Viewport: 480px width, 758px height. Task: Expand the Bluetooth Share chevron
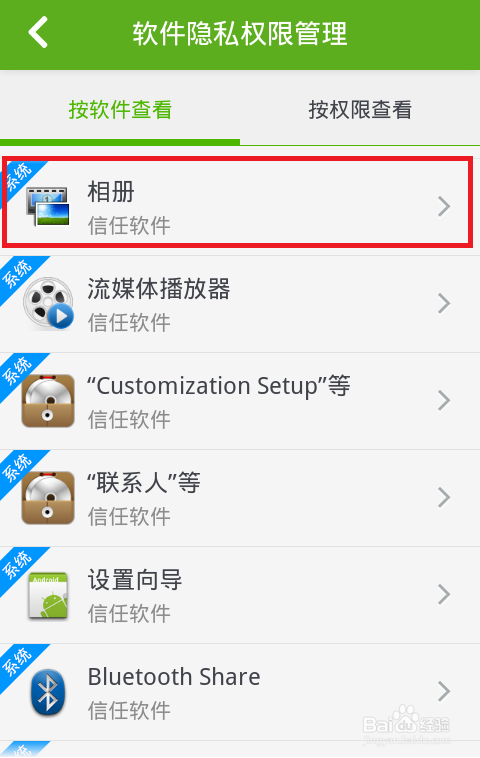click(x=444, y=691)
